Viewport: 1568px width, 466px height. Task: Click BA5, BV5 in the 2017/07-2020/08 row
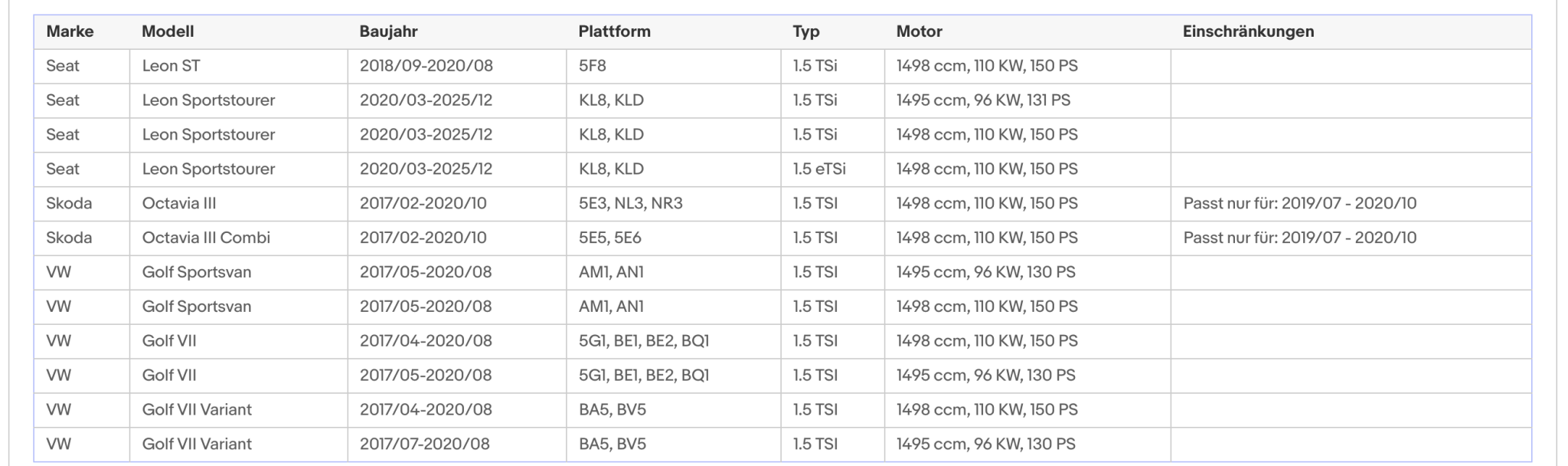pos(674,444)
